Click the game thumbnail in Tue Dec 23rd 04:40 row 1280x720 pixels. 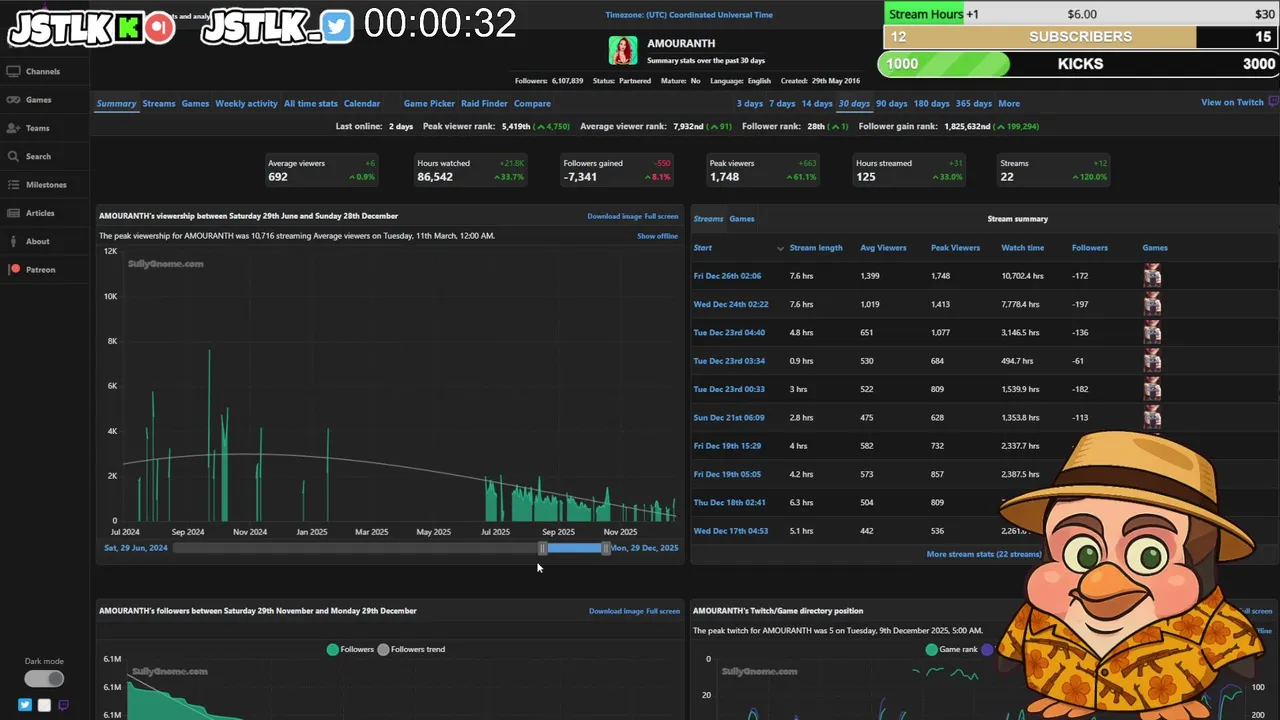click(x=1152, y=332)
